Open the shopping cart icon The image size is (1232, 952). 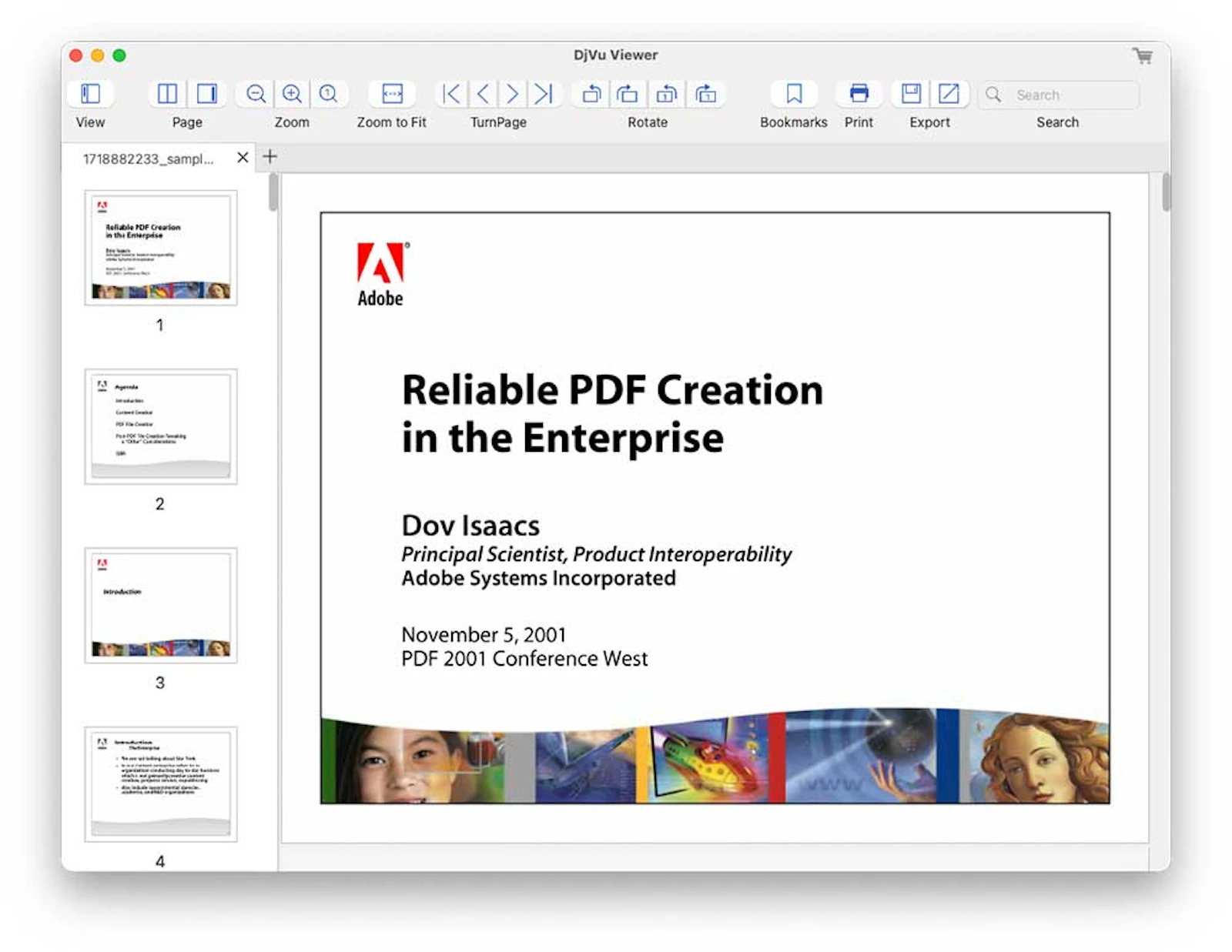click(x=1143, y=55)
